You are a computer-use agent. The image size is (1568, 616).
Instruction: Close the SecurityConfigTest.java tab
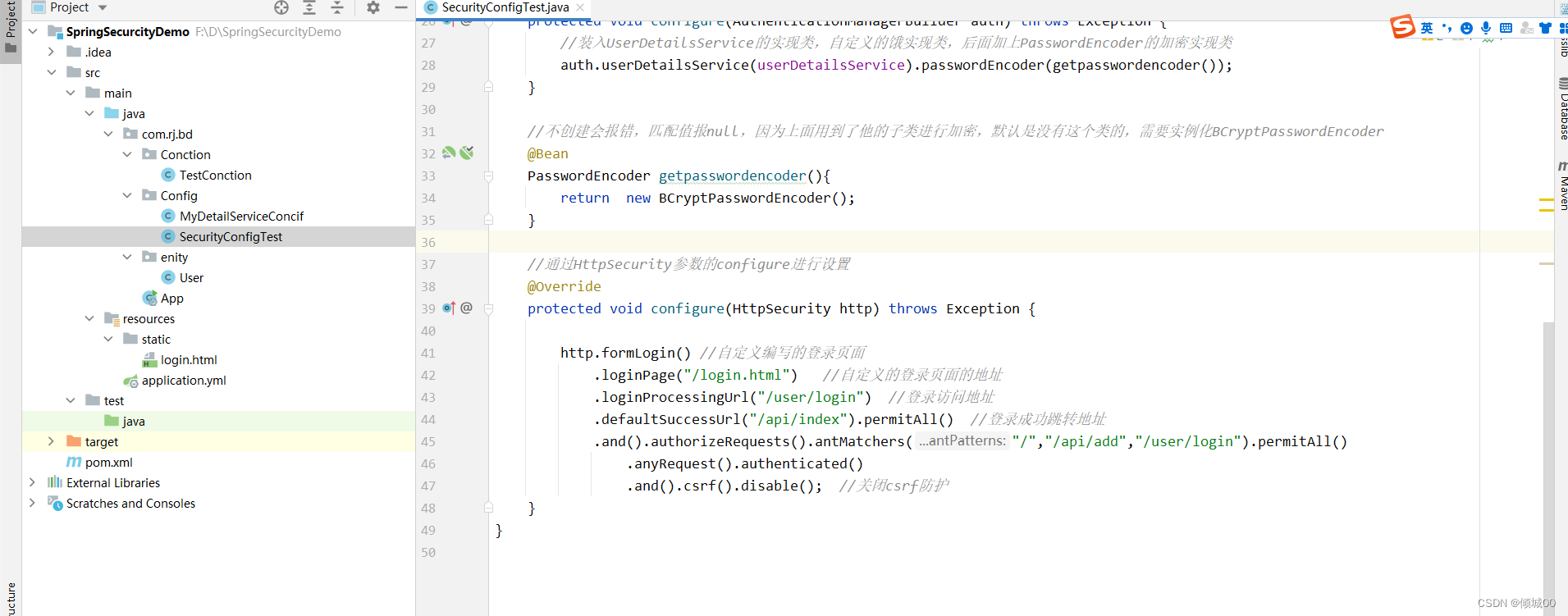581,7
